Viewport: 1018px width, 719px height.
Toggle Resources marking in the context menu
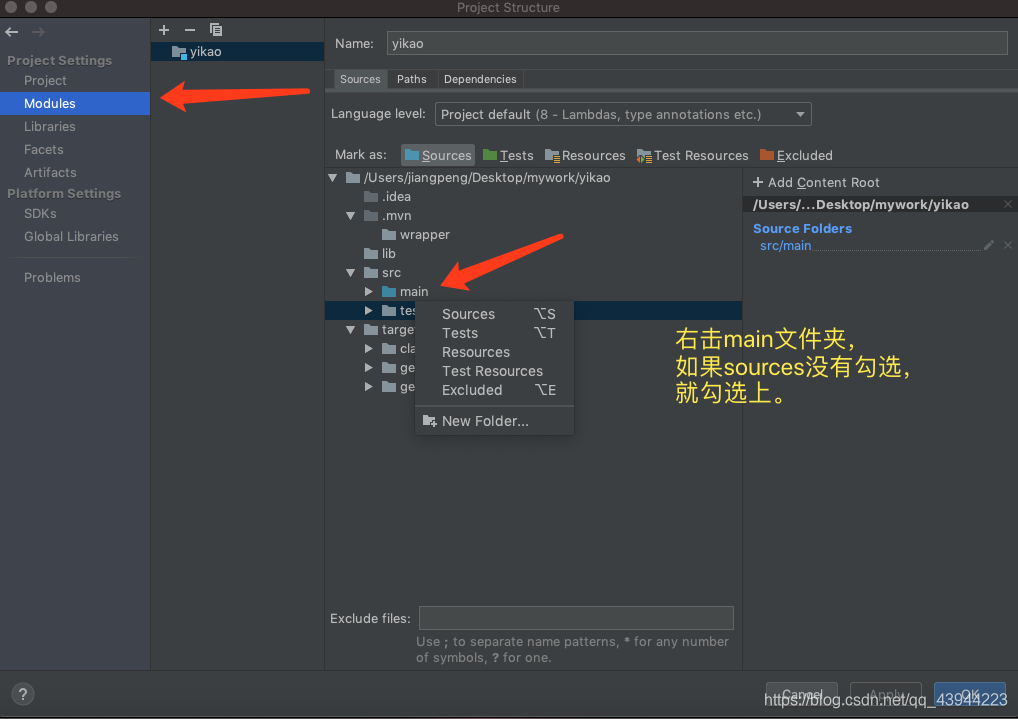tap(475, 351)
